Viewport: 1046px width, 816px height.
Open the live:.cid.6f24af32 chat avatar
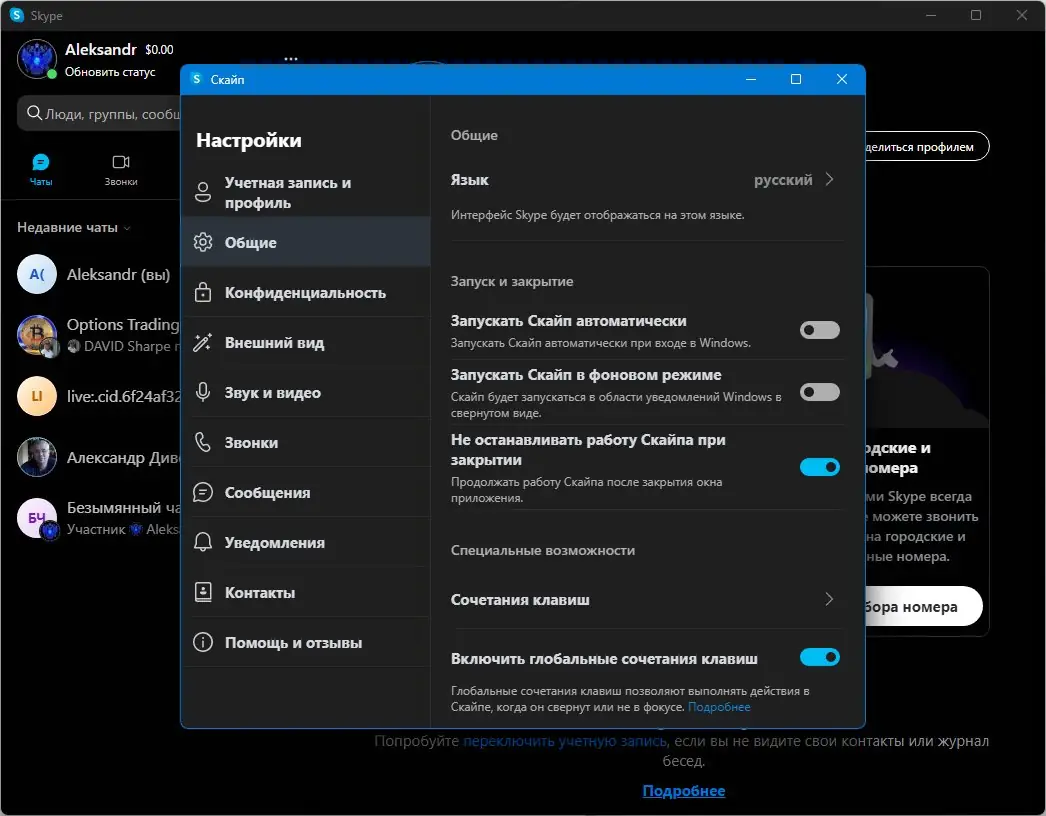[37, 396]
